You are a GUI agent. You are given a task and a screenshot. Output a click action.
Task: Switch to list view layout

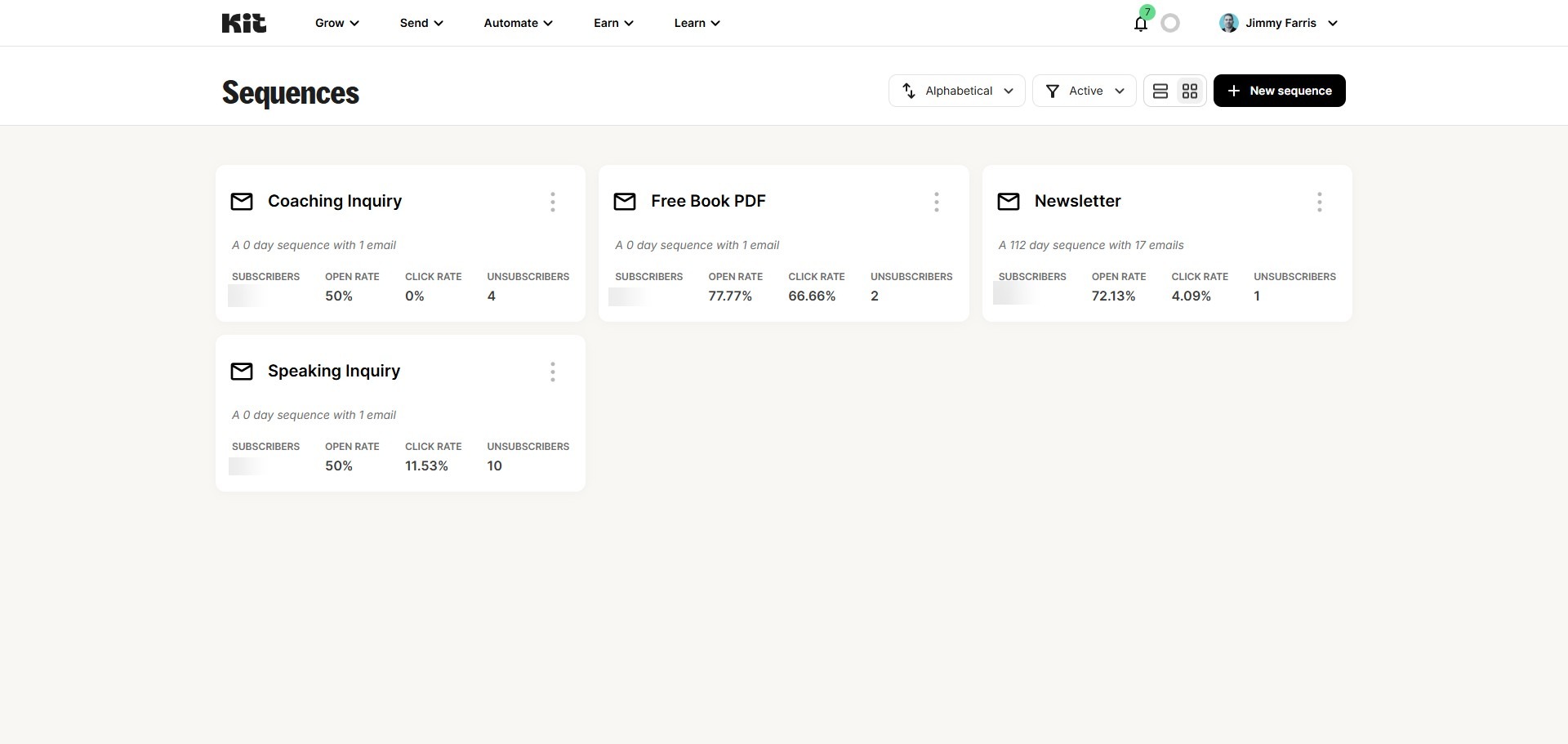tap(1160, 91)
